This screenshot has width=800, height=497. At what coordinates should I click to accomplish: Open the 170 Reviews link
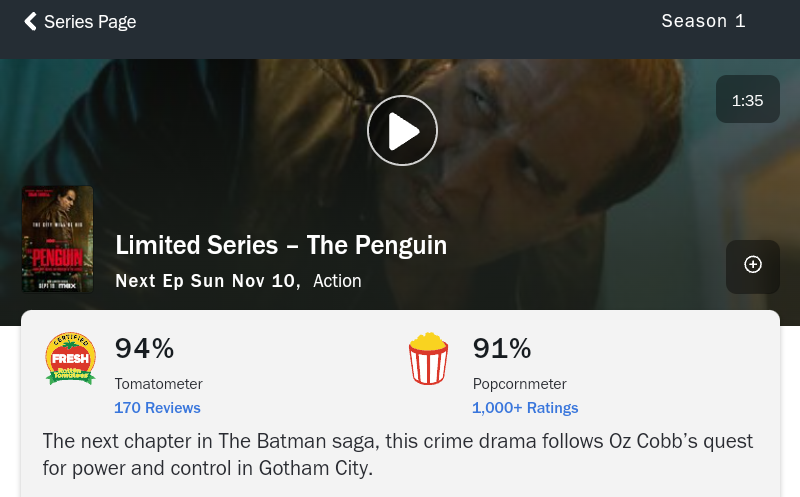[x=157, y=408]
